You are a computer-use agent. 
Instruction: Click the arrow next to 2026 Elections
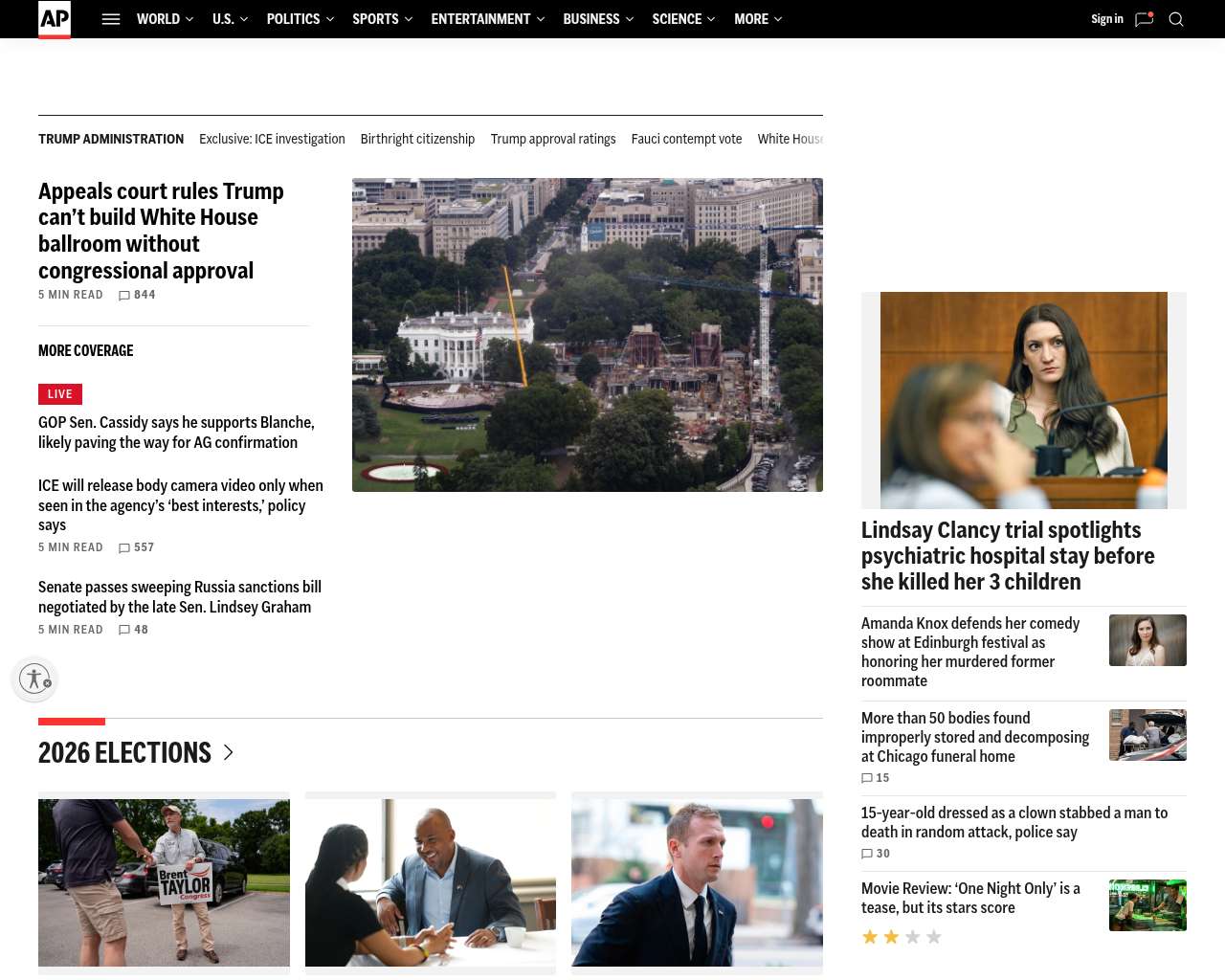click(228, 752)
